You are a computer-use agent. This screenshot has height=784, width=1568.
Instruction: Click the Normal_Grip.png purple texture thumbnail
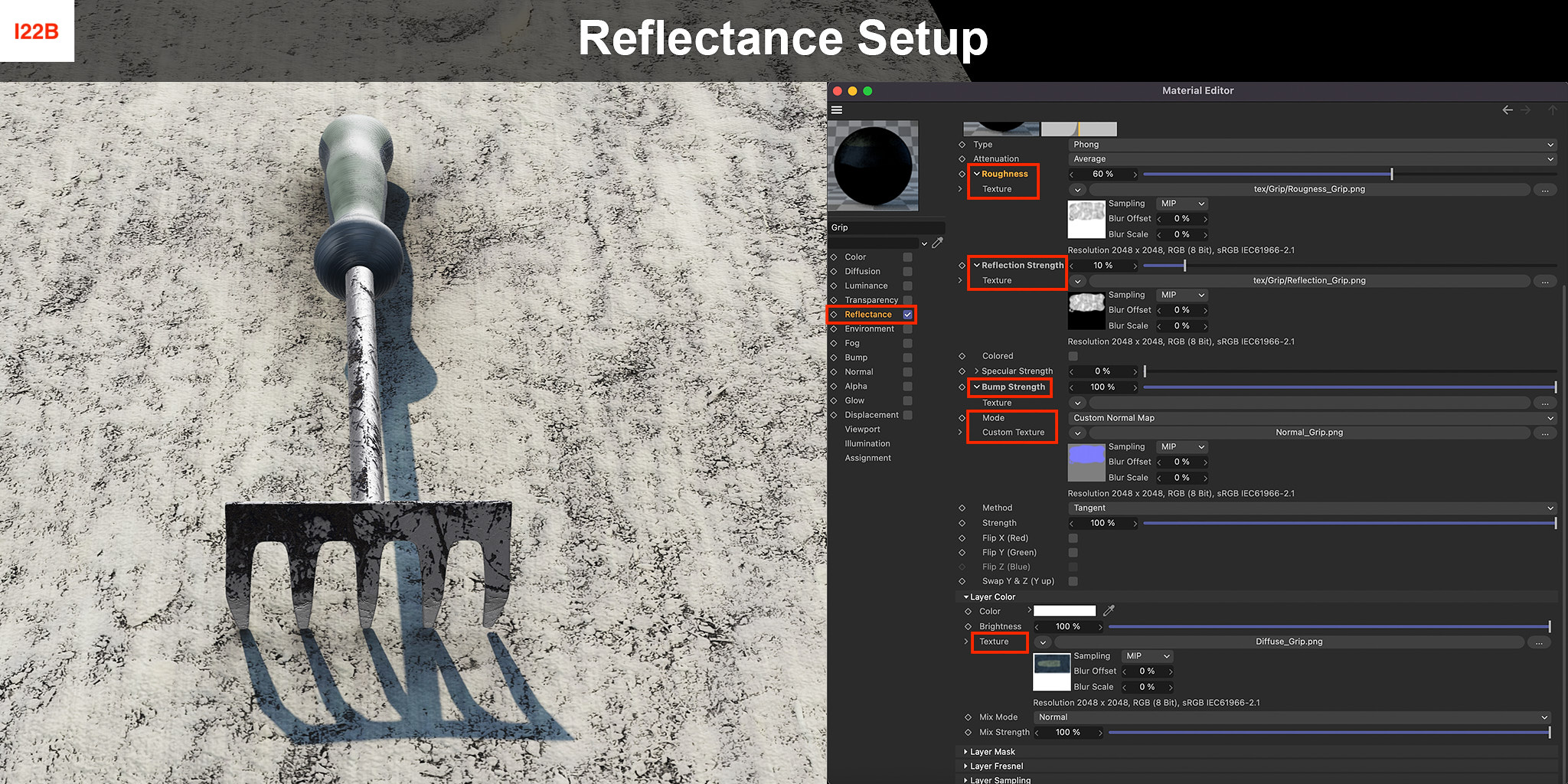(1086, 462)
